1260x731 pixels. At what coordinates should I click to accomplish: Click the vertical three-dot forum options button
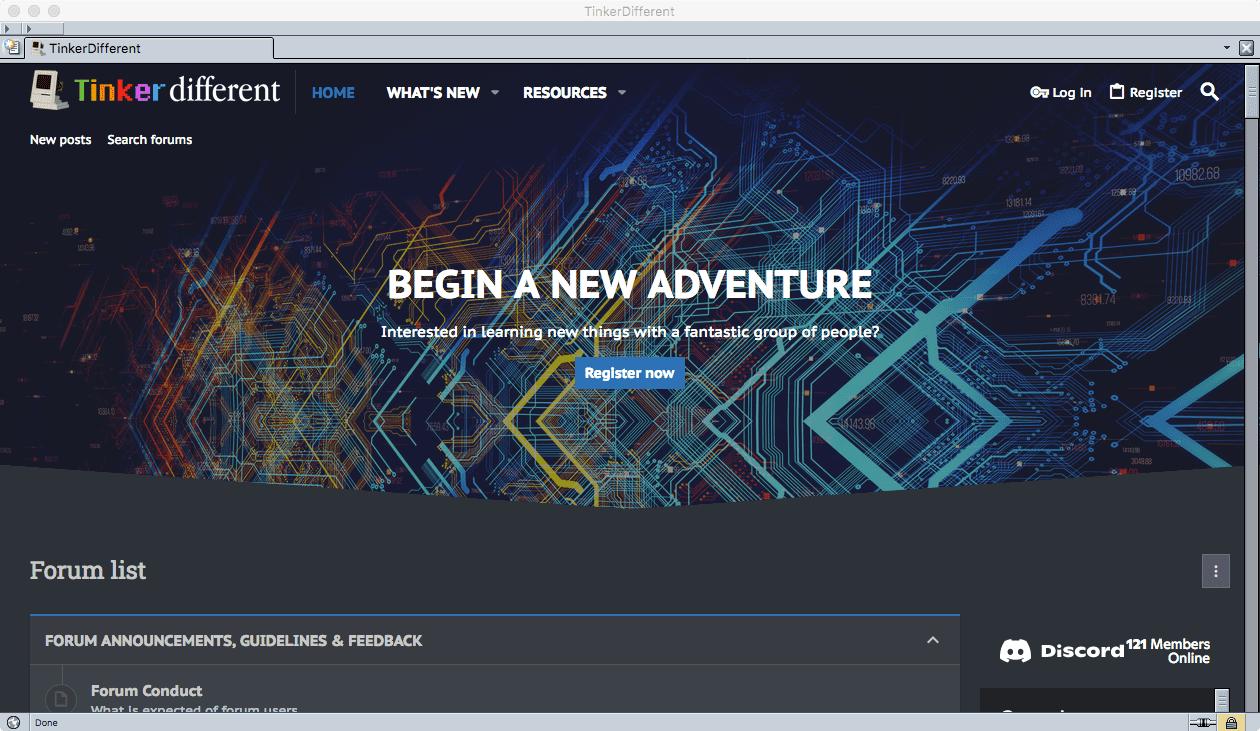point(1216,571)
